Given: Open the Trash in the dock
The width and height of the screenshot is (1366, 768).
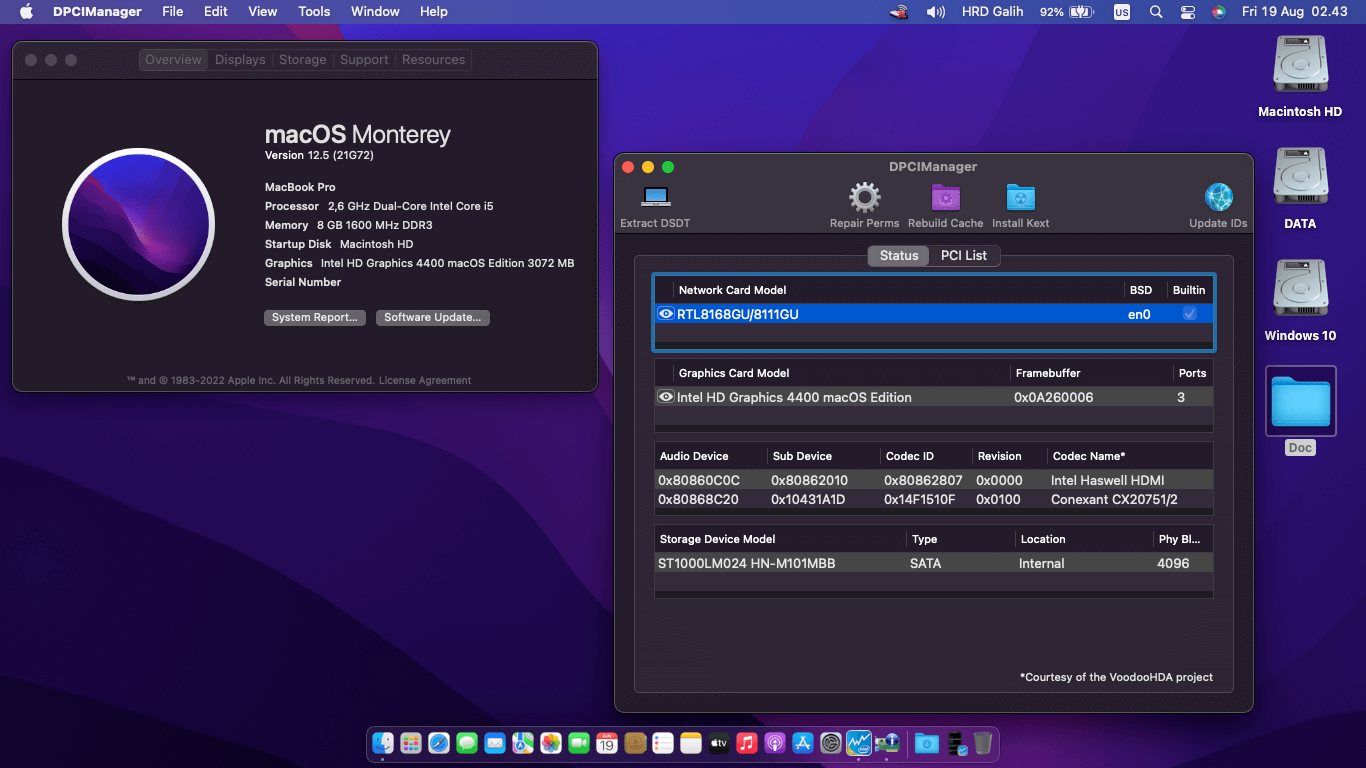Looking at the screenshot, I should pos(983,743).
